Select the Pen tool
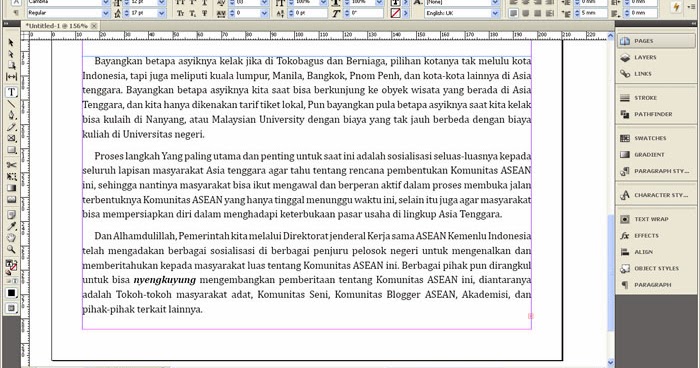This screenshot has height=368, width=700. click(11, 116)
